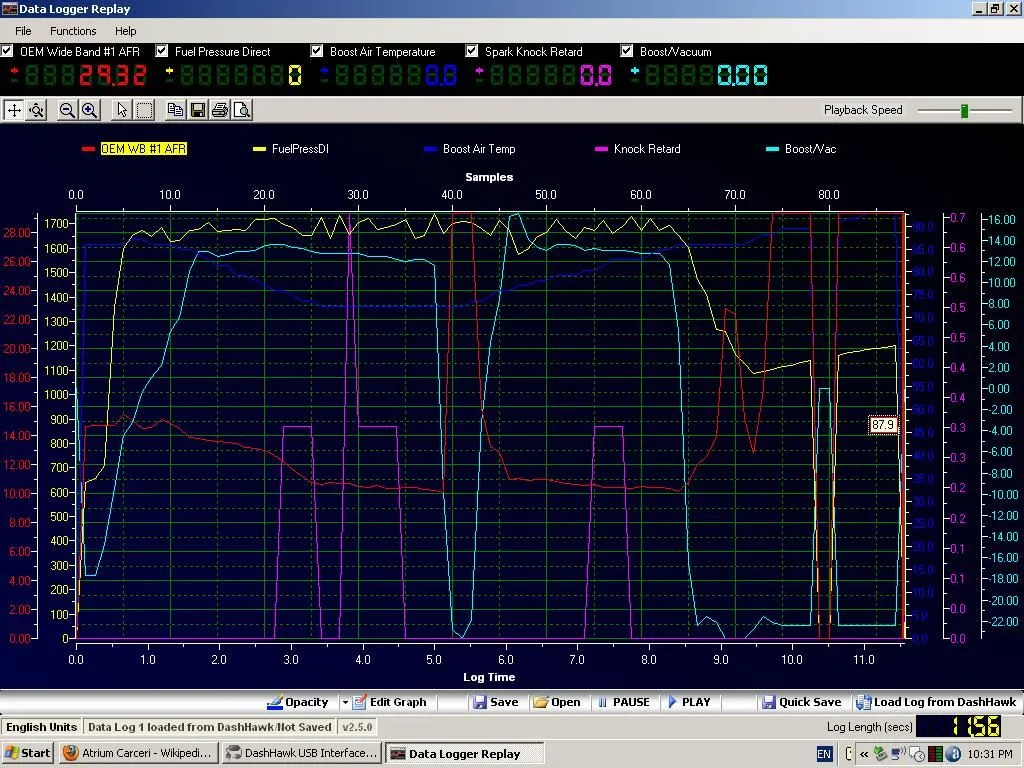Click the Log Length 156 display

point(958,726)
